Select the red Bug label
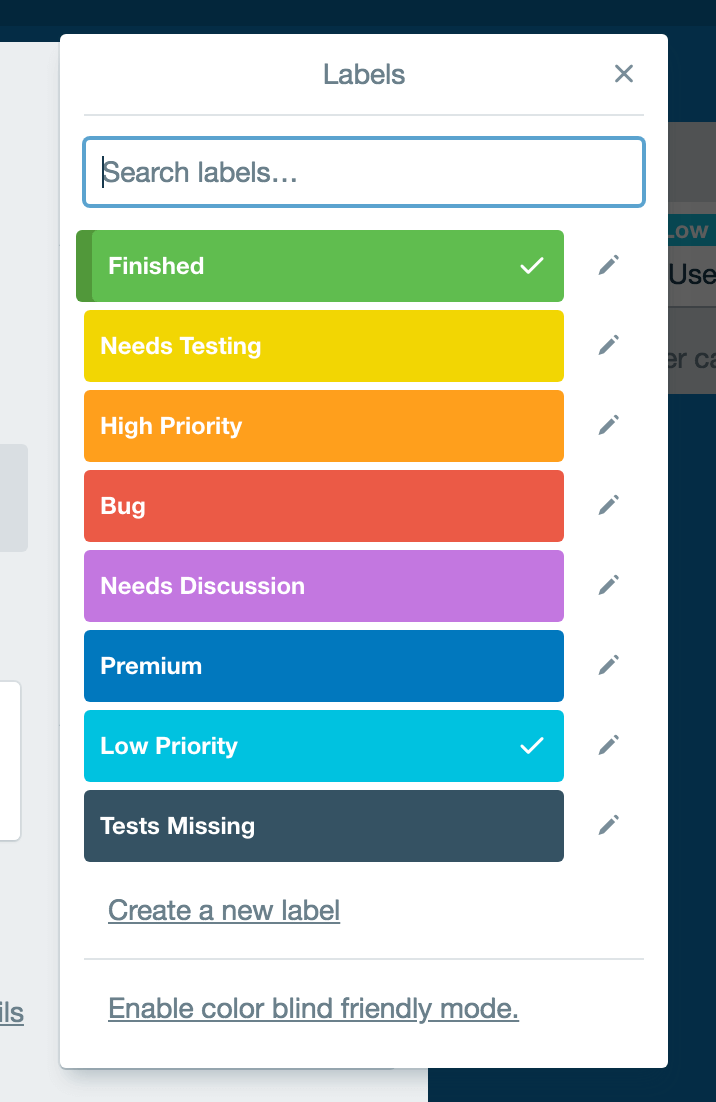716x1102 pixels. (x=324, y=506)
